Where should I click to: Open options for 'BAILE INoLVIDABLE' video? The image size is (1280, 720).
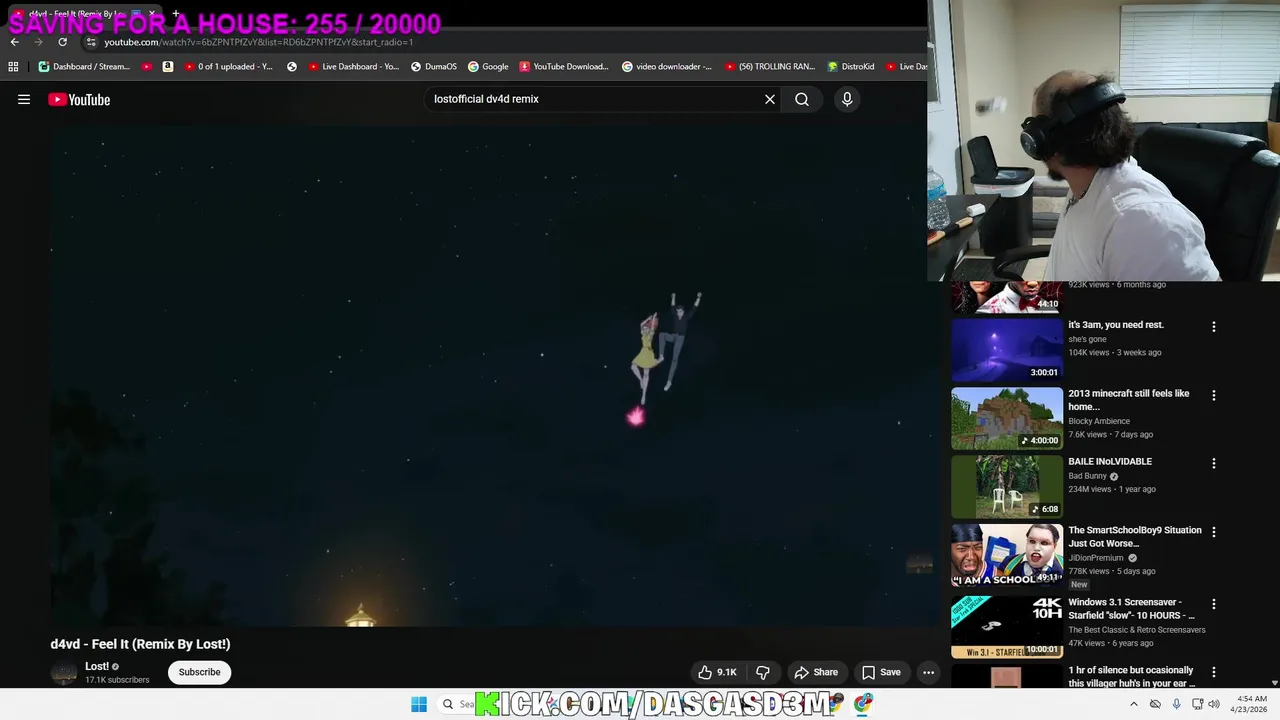tap(1214, 463)
